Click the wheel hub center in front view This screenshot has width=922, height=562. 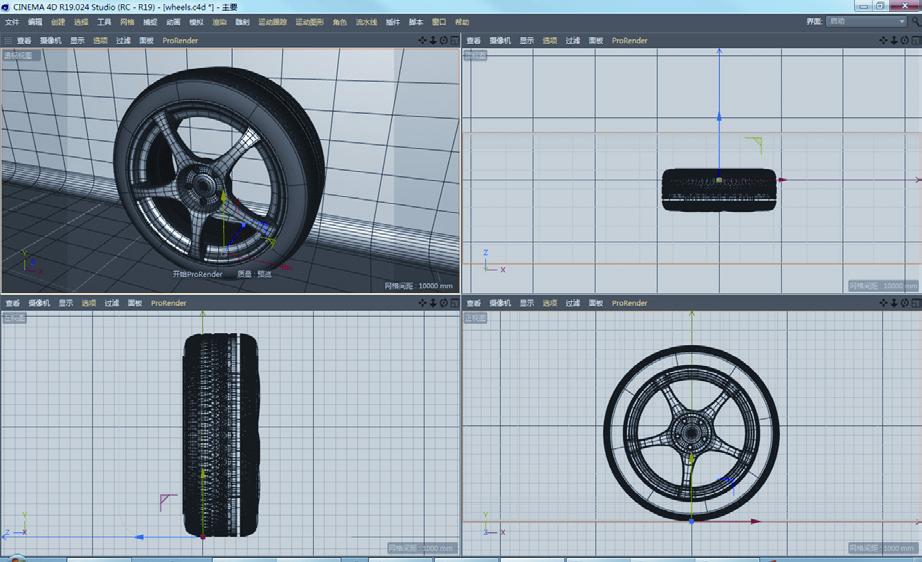coord(690,431)
